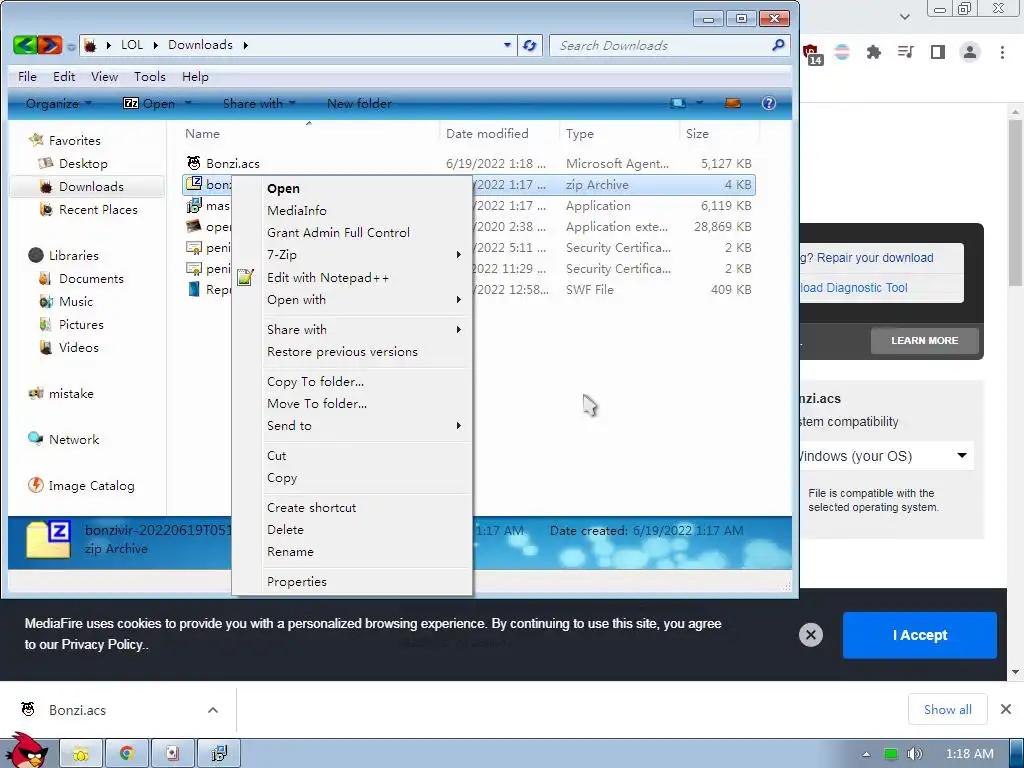The height and width of the screenshot is (768, 1024).
Task: Click the Chrome profile avatar icon
Action: 970,52
